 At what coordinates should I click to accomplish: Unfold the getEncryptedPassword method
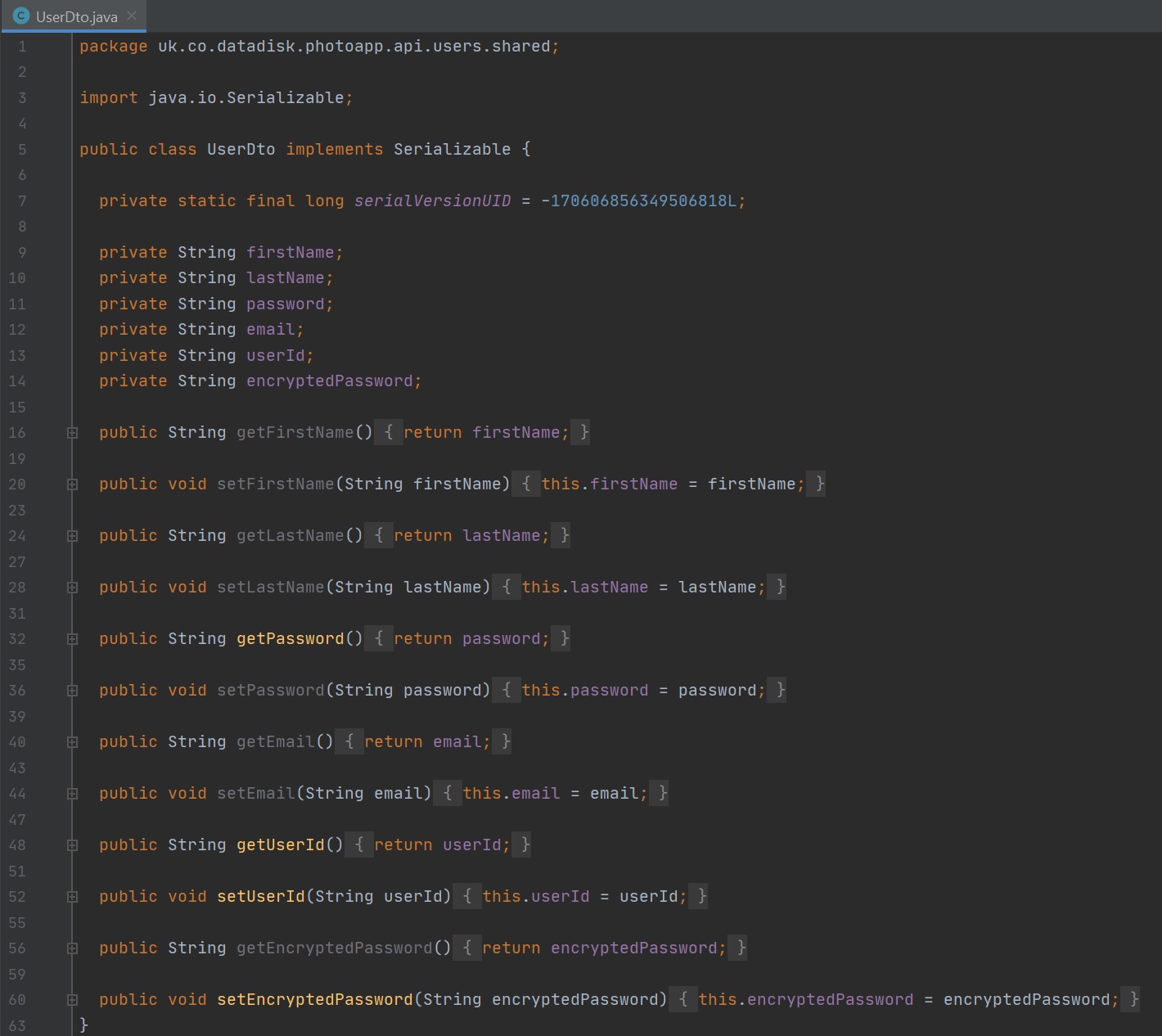click(72, 948)
